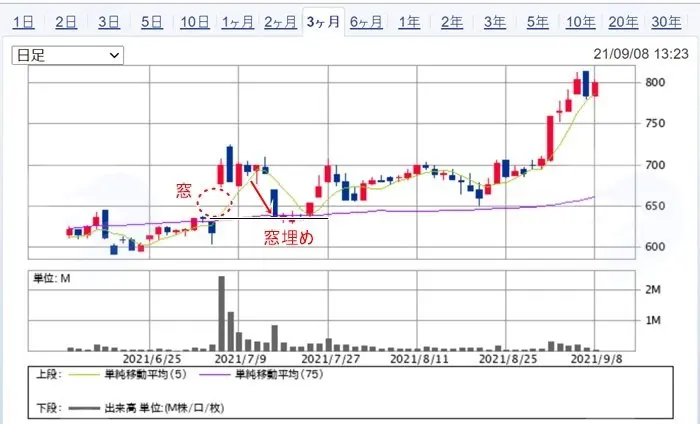Click the dashed circle 窓 gap marker
700x424 pixels.
(215, 202)
